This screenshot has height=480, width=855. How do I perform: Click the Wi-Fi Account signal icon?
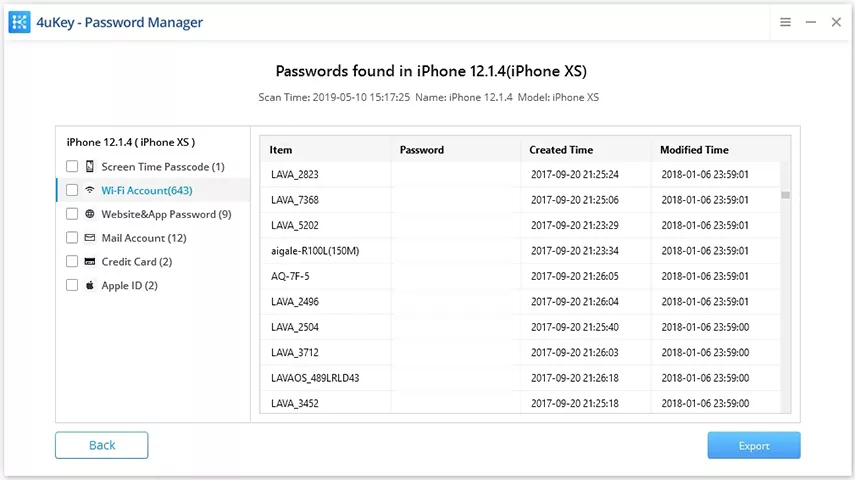pos(90,190)
